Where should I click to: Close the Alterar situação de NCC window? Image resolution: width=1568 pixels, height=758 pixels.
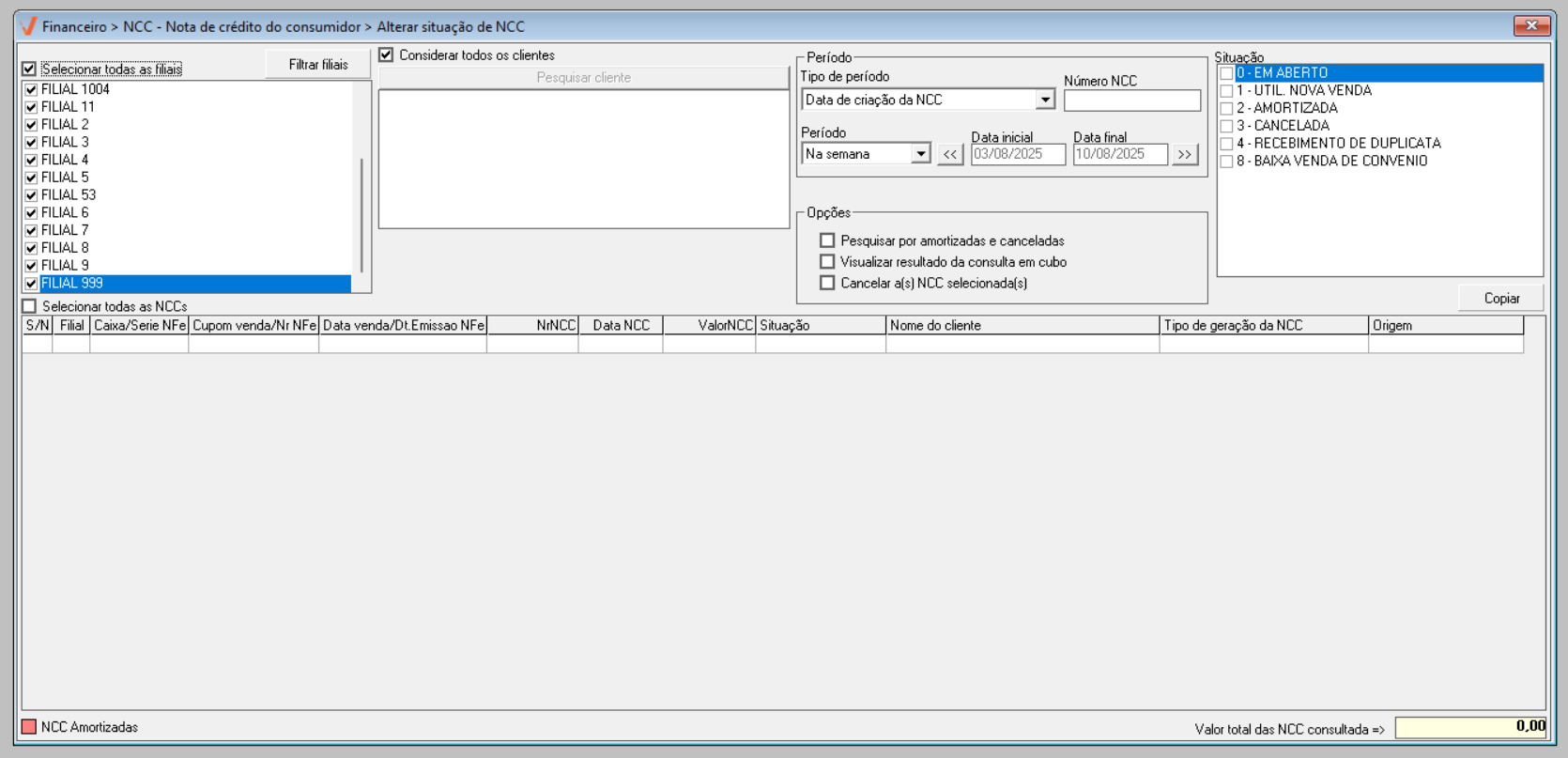coord(1531,25)
